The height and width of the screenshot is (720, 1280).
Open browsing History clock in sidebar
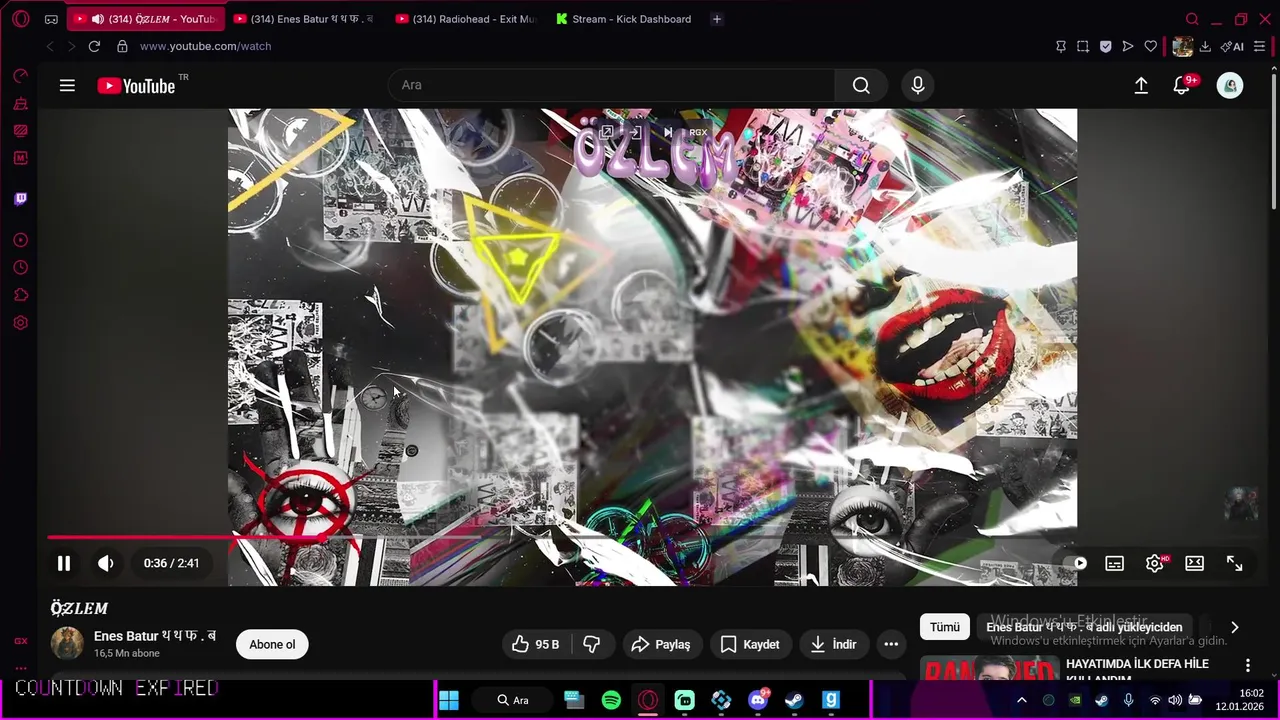tap(21, 268)
